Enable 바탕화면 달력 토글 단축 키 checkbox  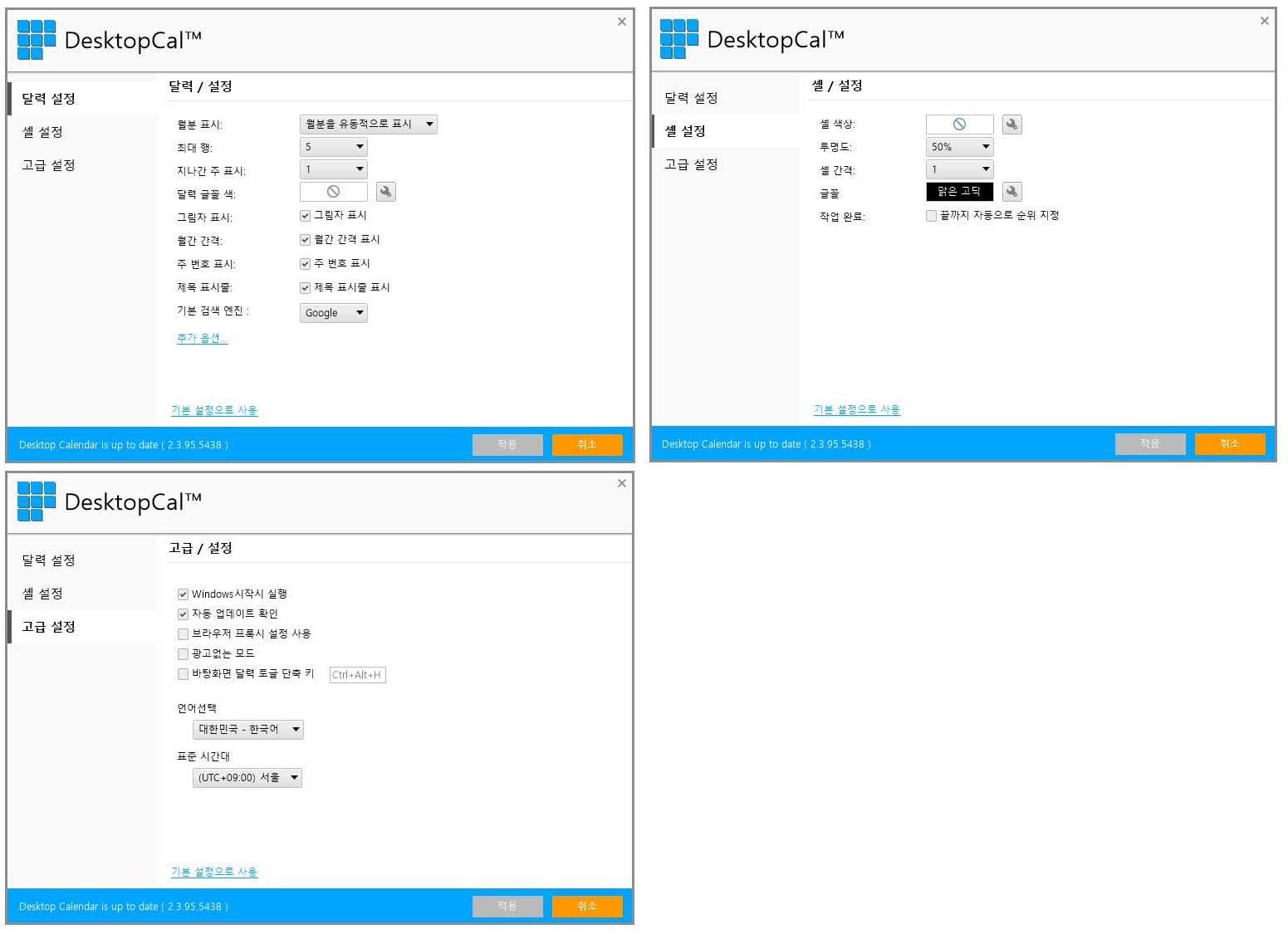(183, 674)
